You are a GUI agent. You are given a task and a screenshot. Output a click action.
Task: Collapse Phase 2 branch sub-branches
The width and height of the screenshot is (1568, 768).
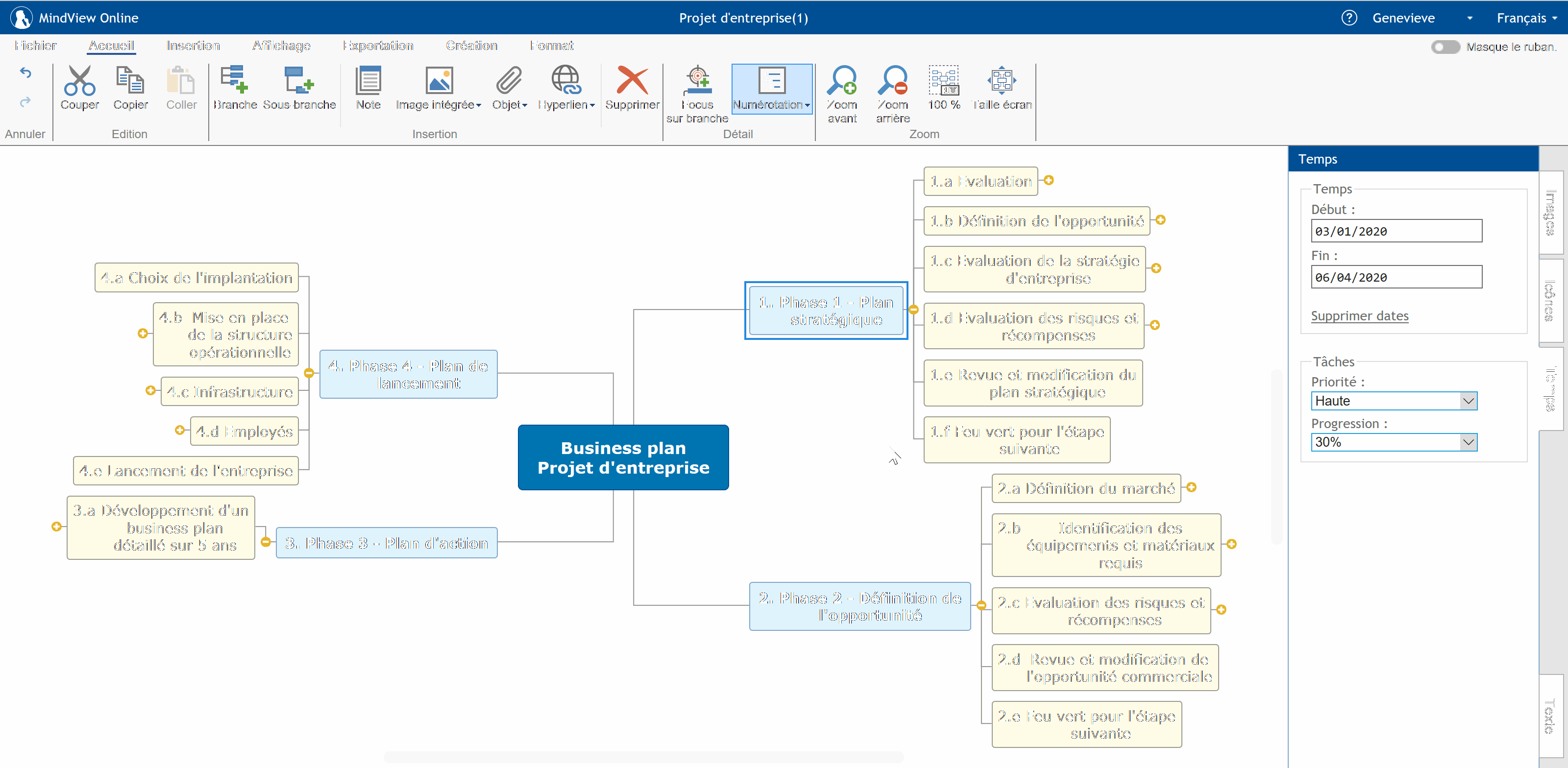(x=981, y=605)
